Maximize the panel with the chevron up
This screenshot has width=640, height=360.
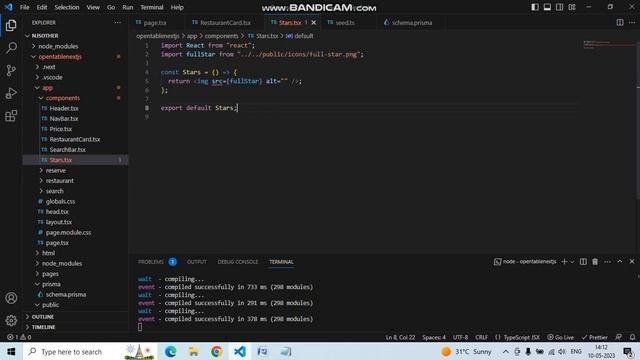click(x=620, y=262)
